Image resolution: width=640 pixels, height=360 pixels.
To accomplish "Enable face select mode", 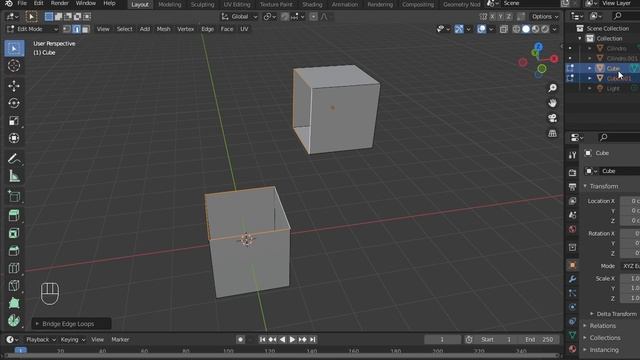I will [x=86, y=29].
